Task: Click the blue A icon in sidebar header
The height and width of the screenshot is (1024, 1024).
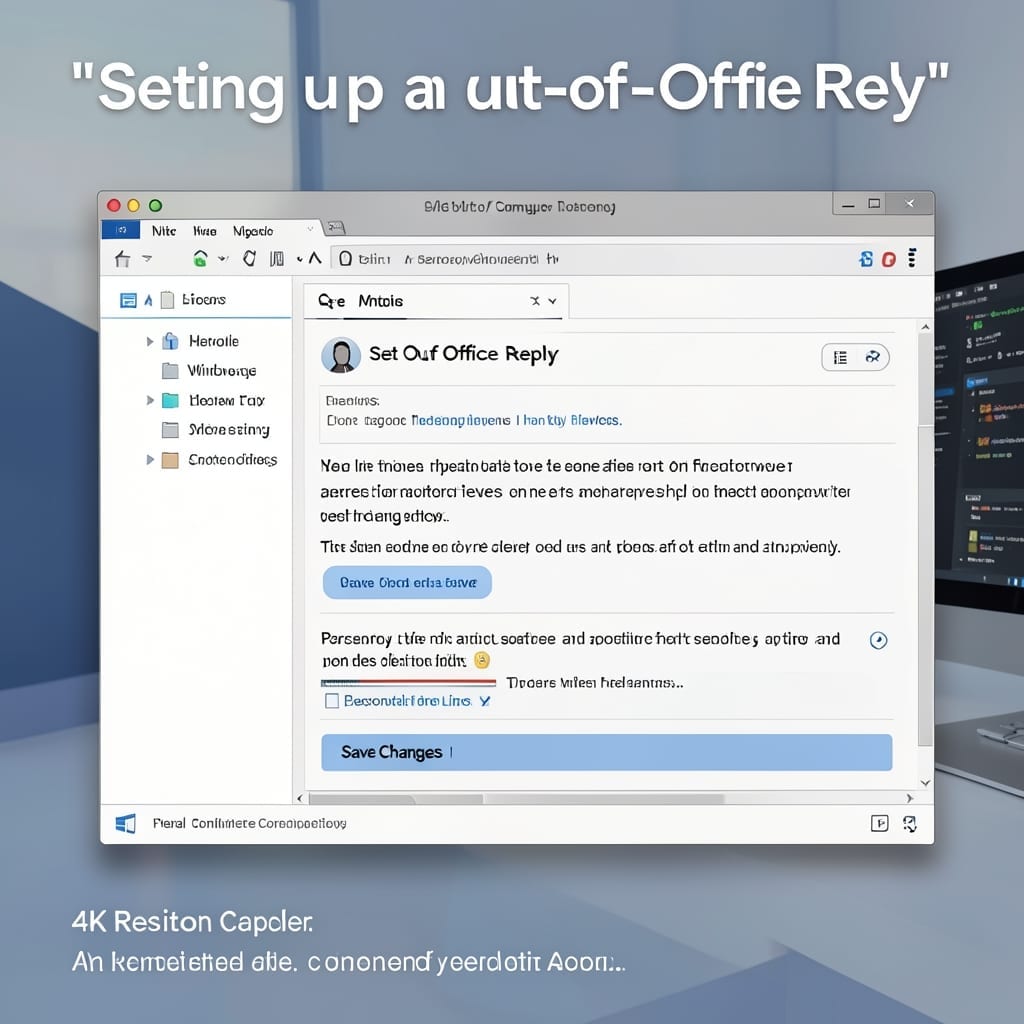Action: (148, 300)
